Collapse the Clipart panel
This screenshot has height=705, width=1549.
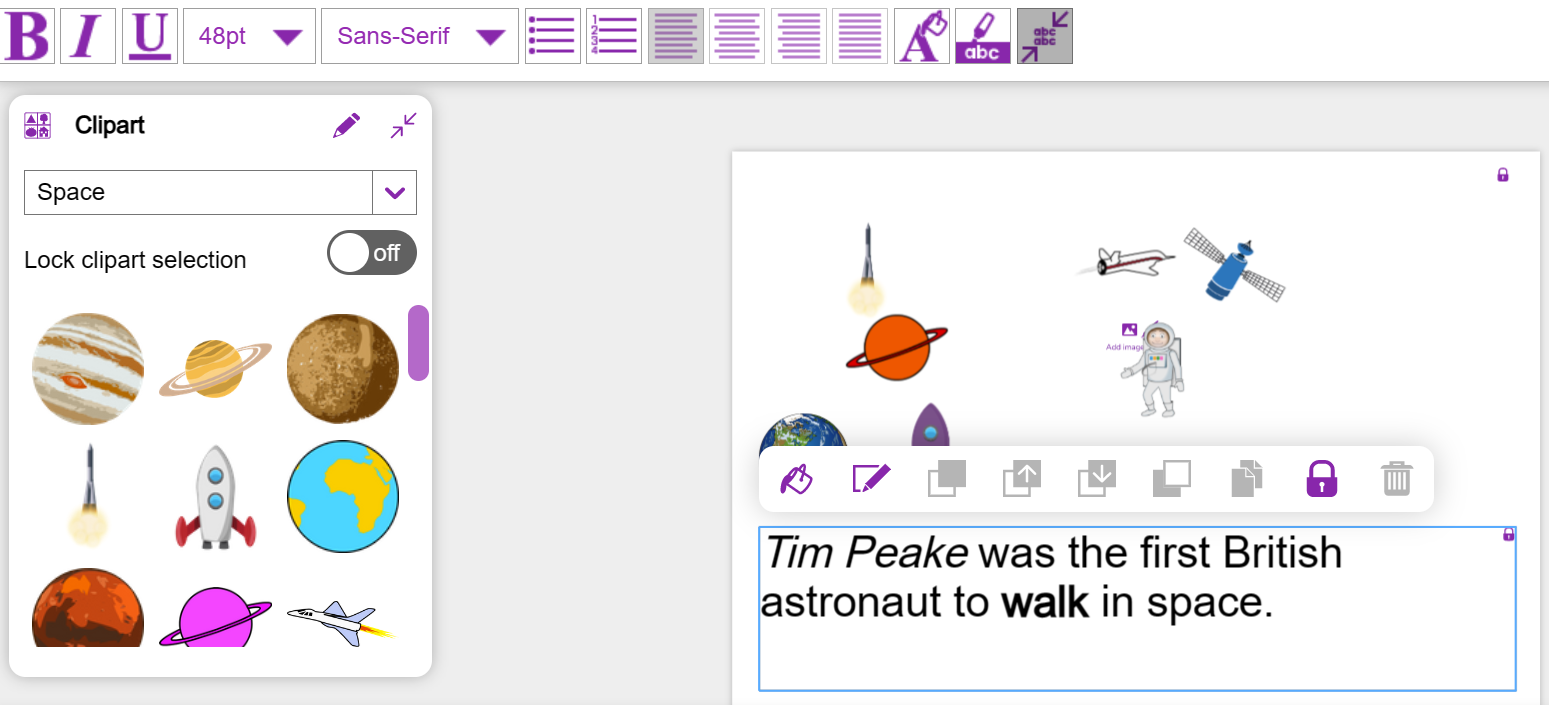pyautogui.click(x=404, y=126)
